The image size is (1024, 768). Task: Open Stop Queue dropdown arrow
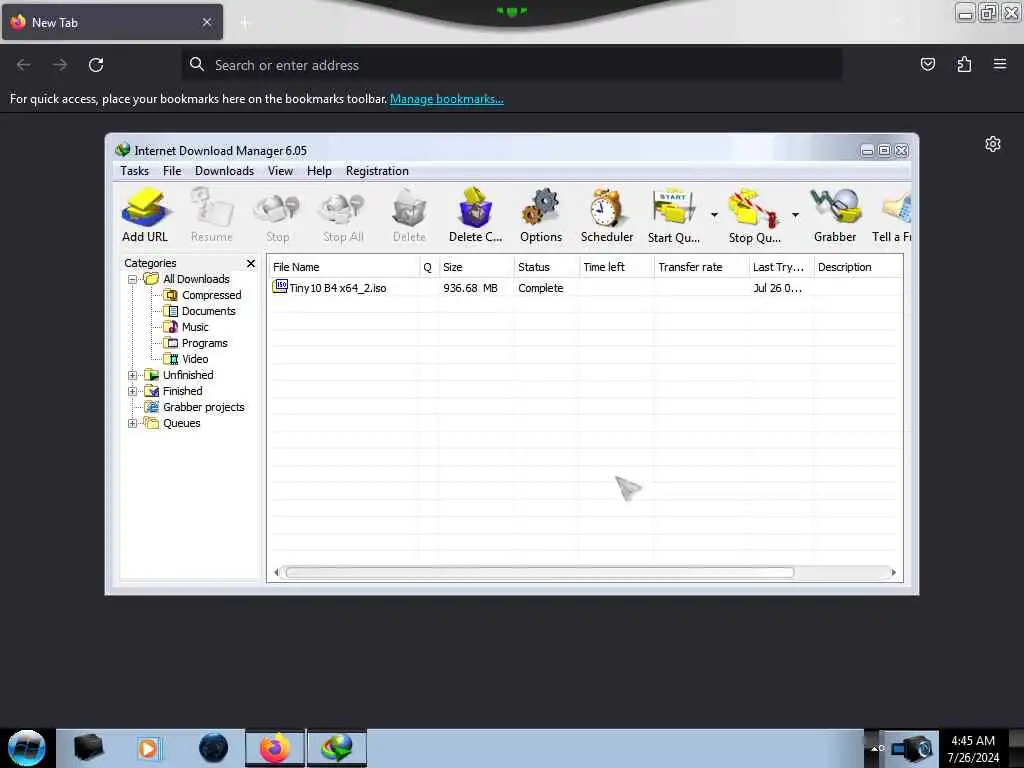(x=795, y=215)
